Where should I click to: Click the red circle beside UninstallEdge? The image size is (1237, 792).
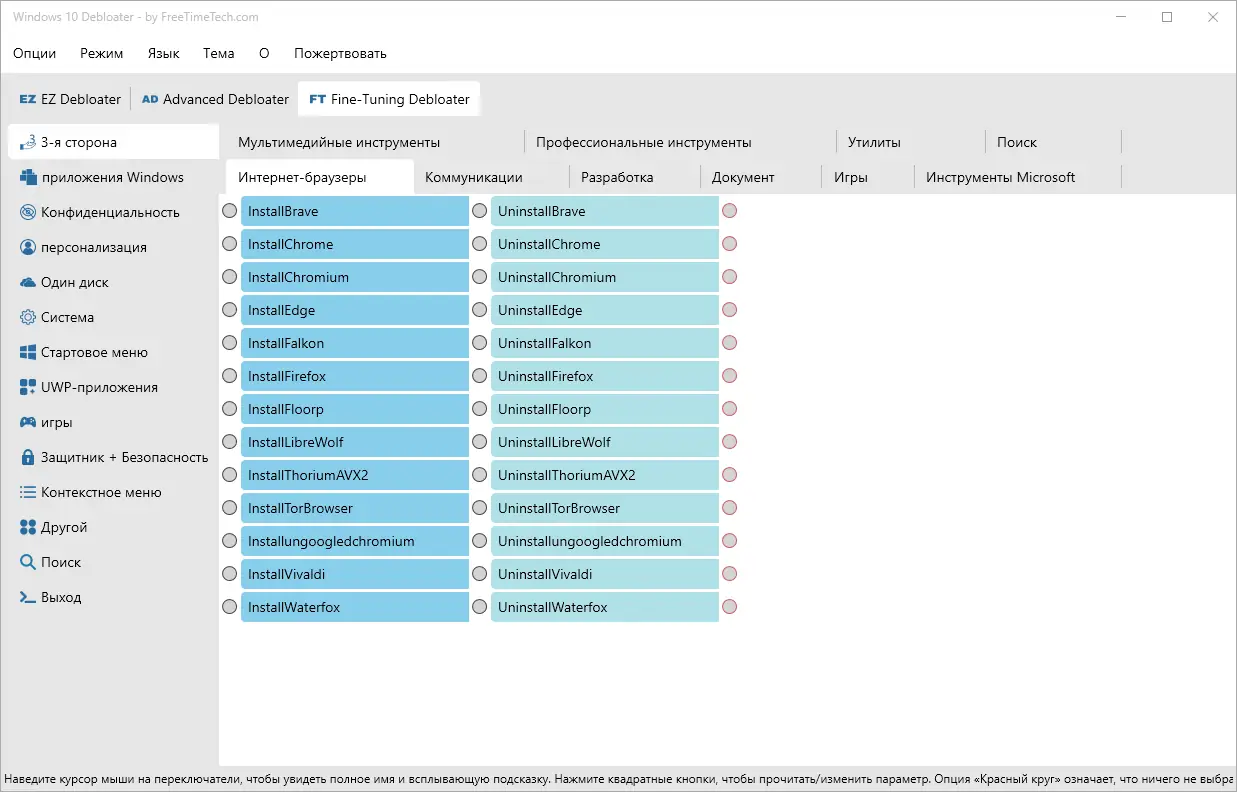(x=730, y=310)
